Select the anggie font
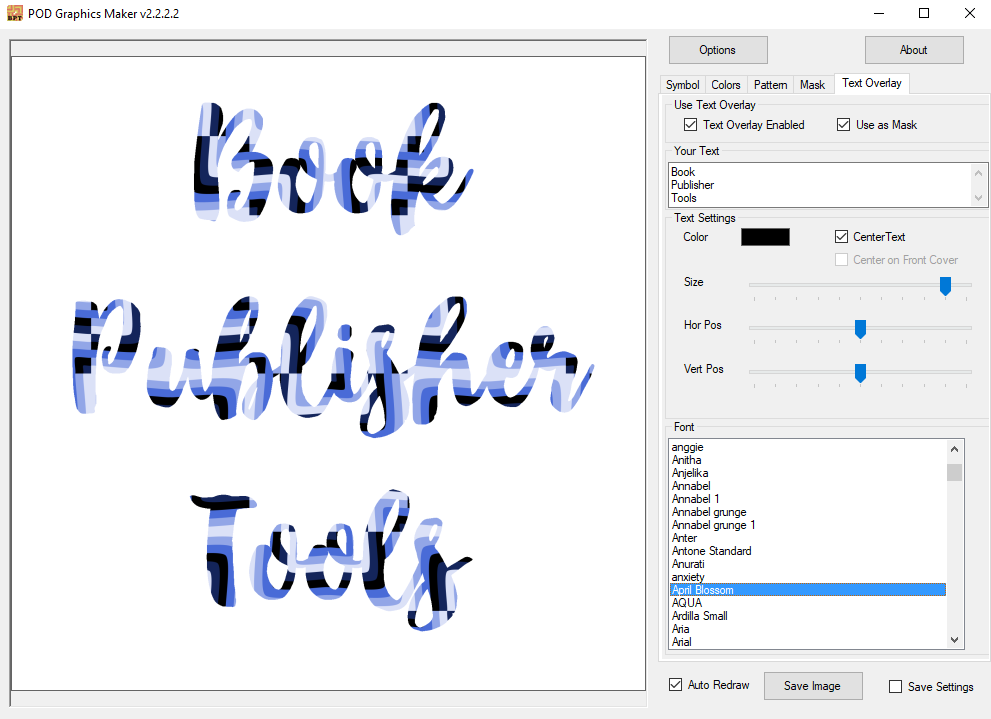Screen dimensions: 991x719 [808, 447]
